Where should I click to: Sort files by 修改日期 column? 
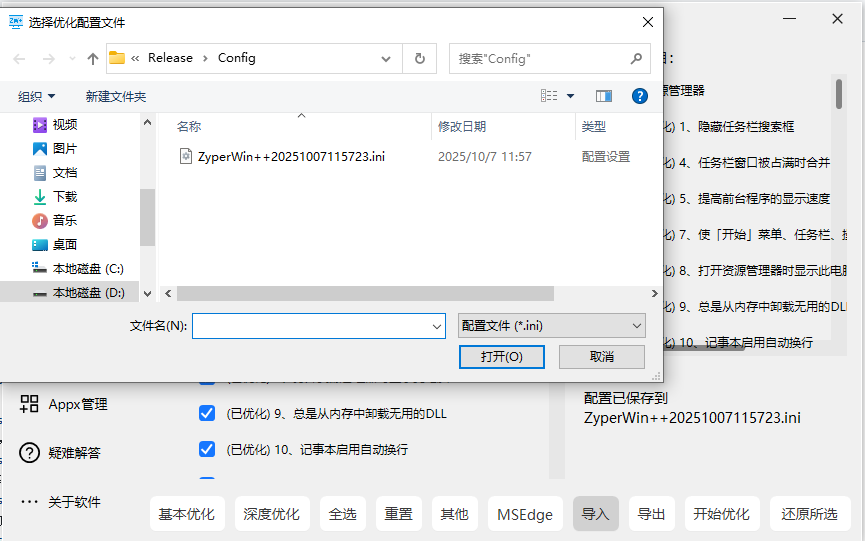click(462, 127)
